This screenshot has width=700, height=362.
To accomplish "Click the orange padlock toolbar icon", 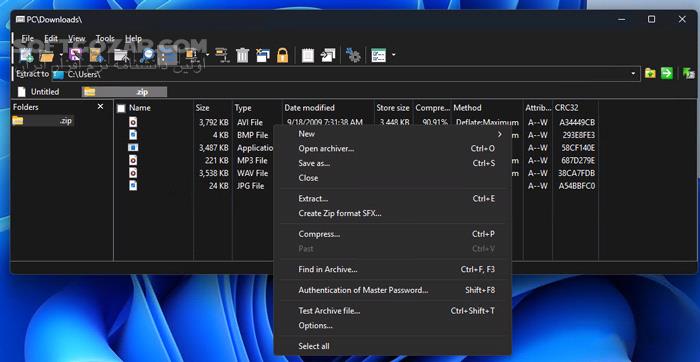I will (283, 55).
